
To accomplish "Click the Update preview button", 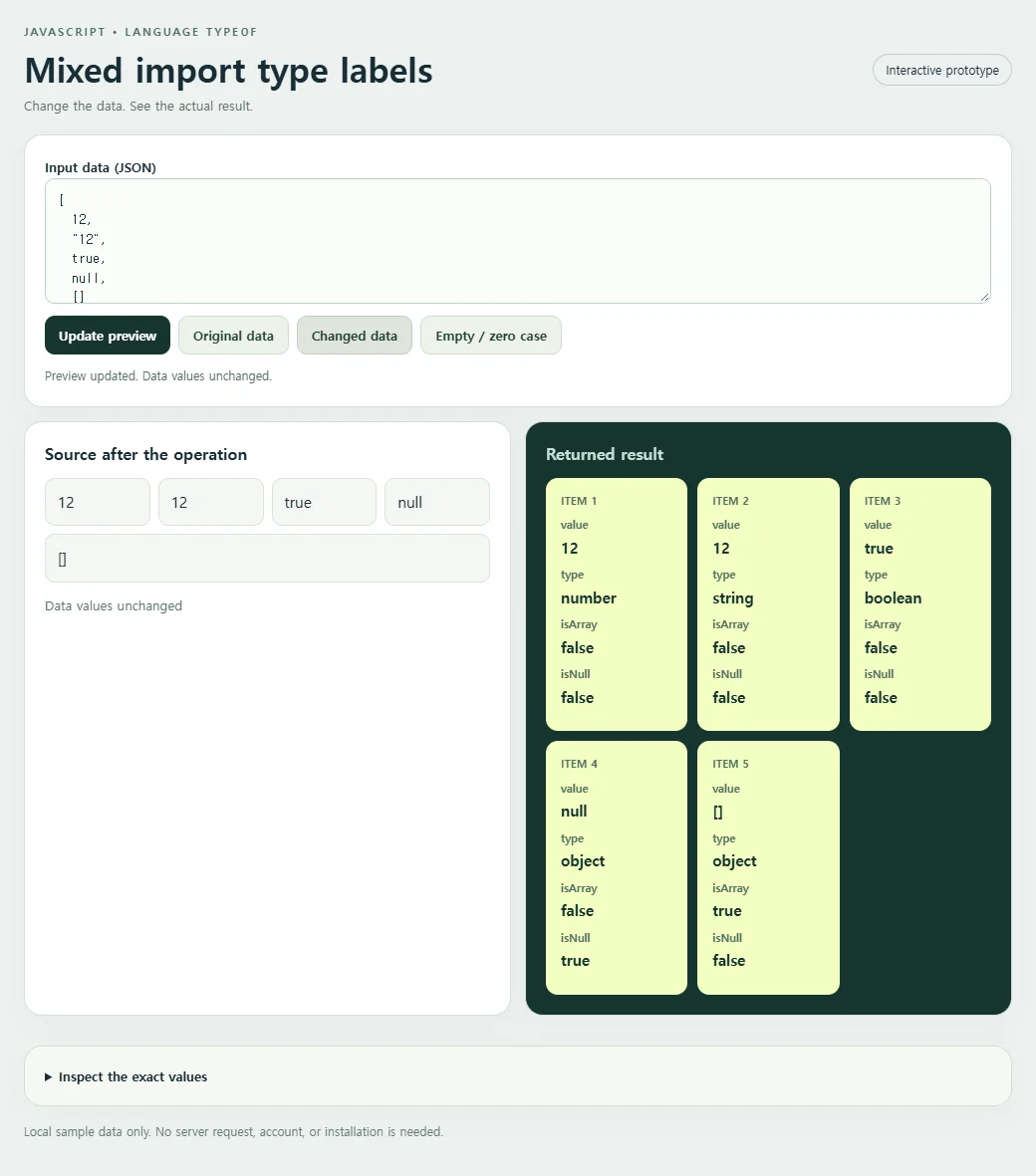I will [x=108, y=336].
